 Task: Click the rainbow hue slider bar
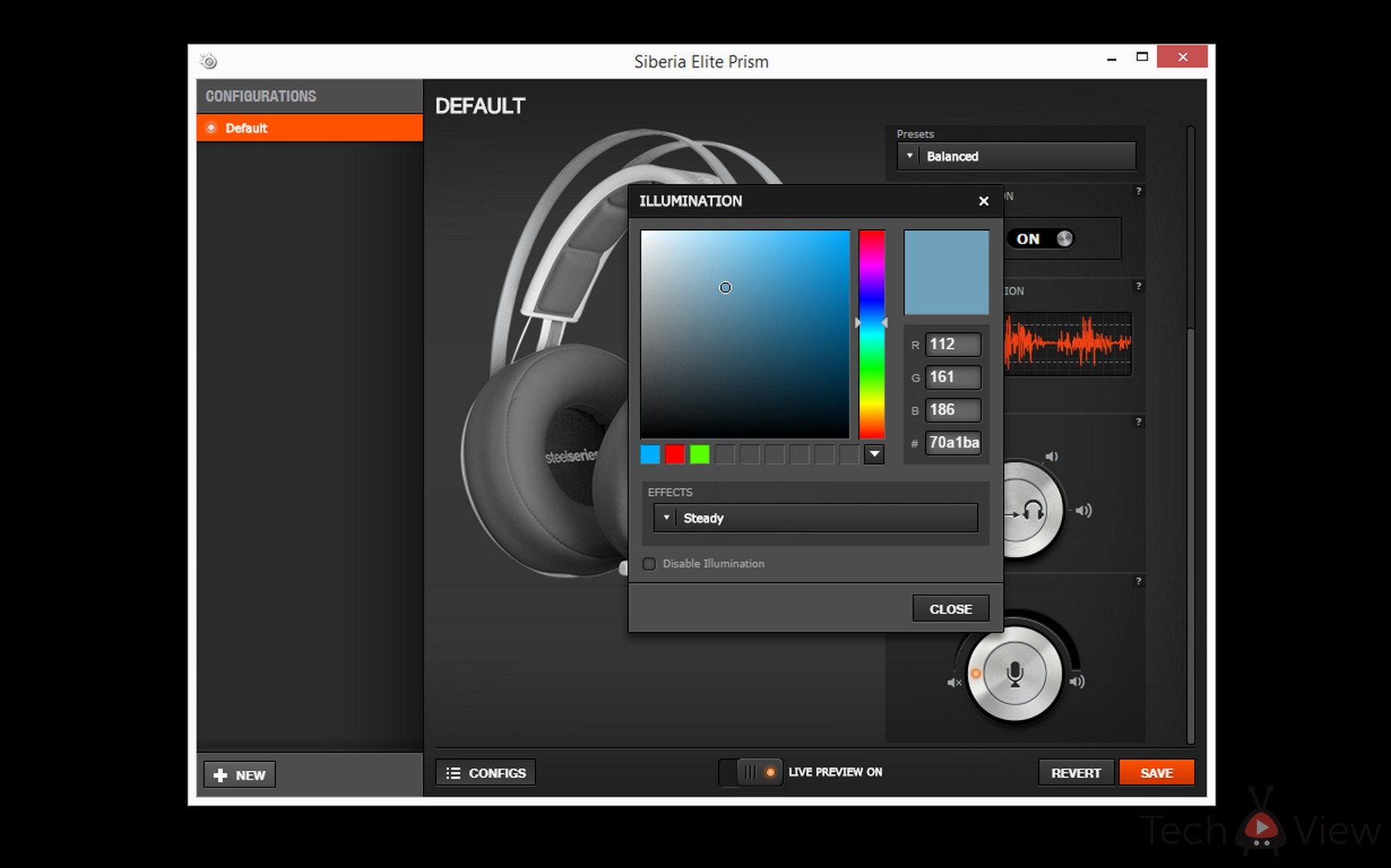click(872, 334)
